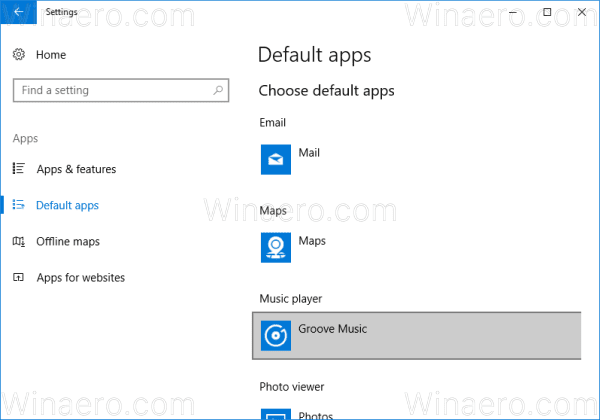The image size is (600, 420).
Task: Click the Apps section header in sidebar
Action: (x=25, y=138)
